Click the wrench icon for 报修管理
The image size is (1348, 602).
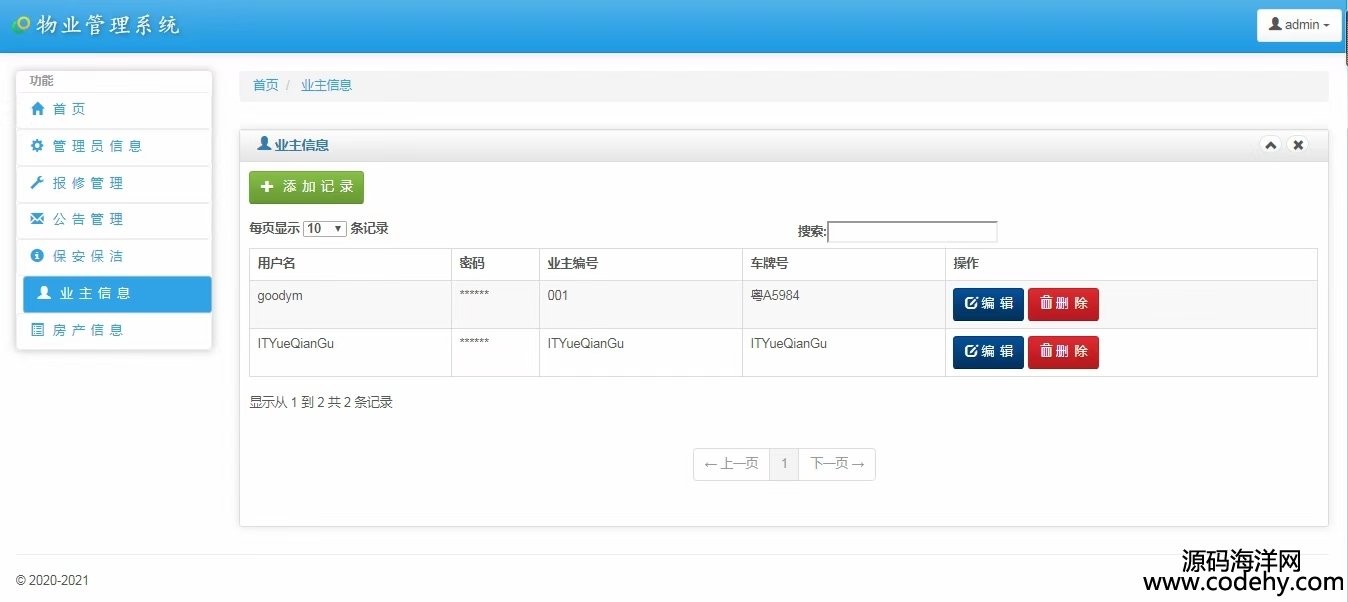pyautogui.click(x=38, y=183)
